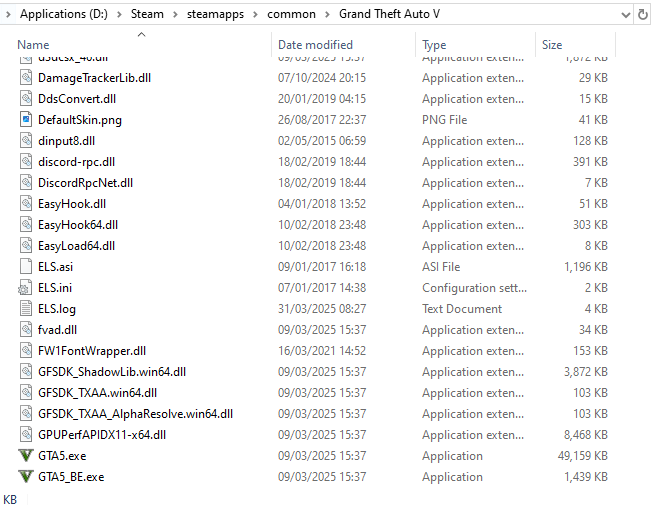Select the EasyHook64.dll file name
Image resolution: width=657 pixels, height=507 pixels.
coord(78,225)
